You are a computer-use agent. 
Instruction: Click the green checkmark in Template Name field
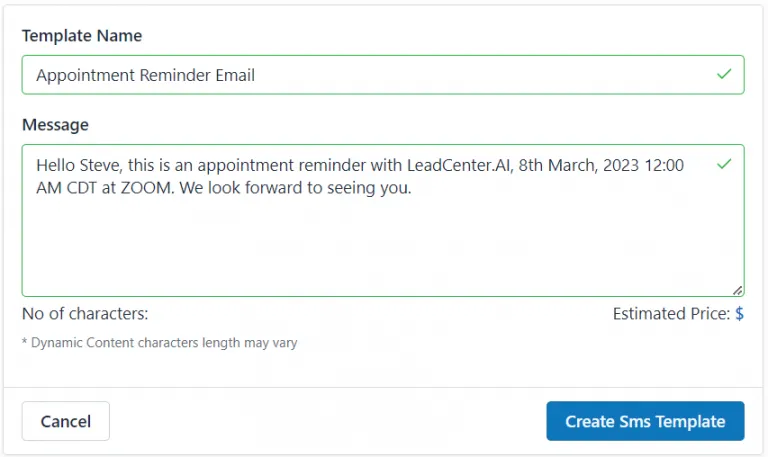click(724, 74)
